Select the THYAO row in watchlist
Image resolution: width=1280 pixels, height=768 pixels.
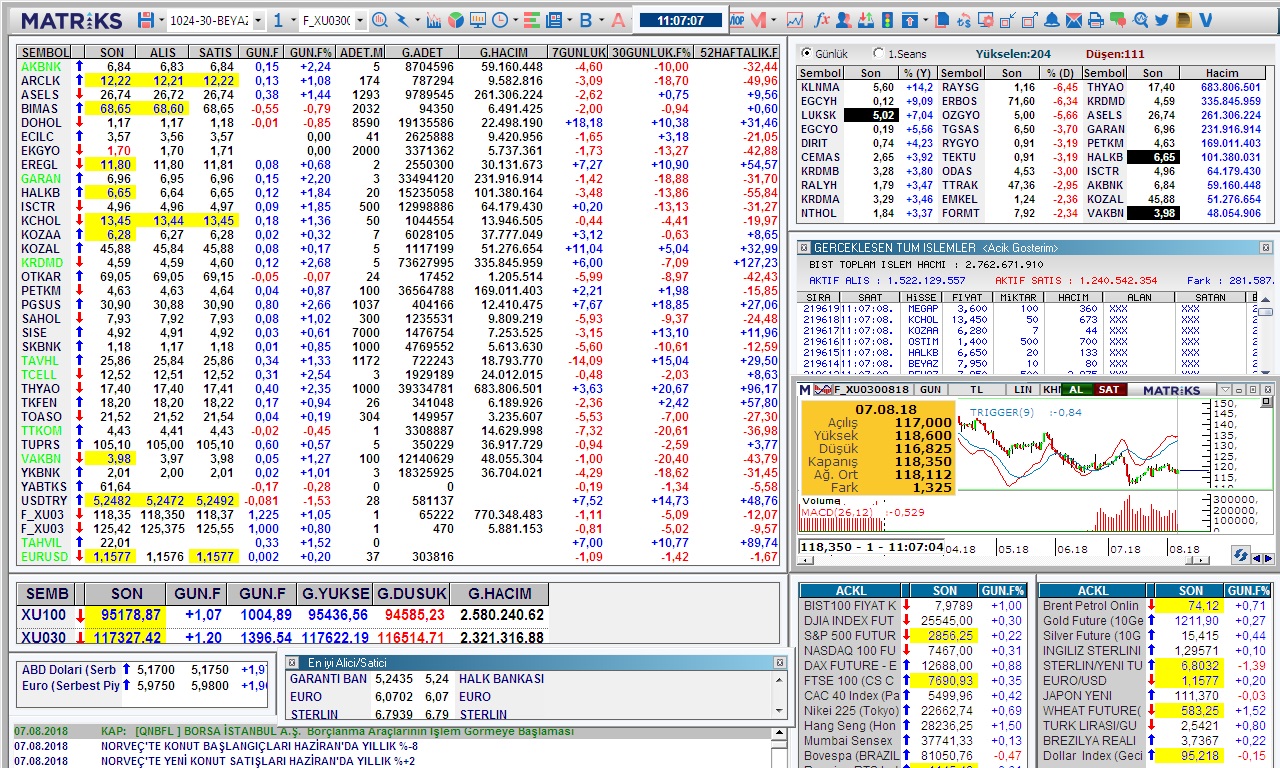tap(398, 388)
